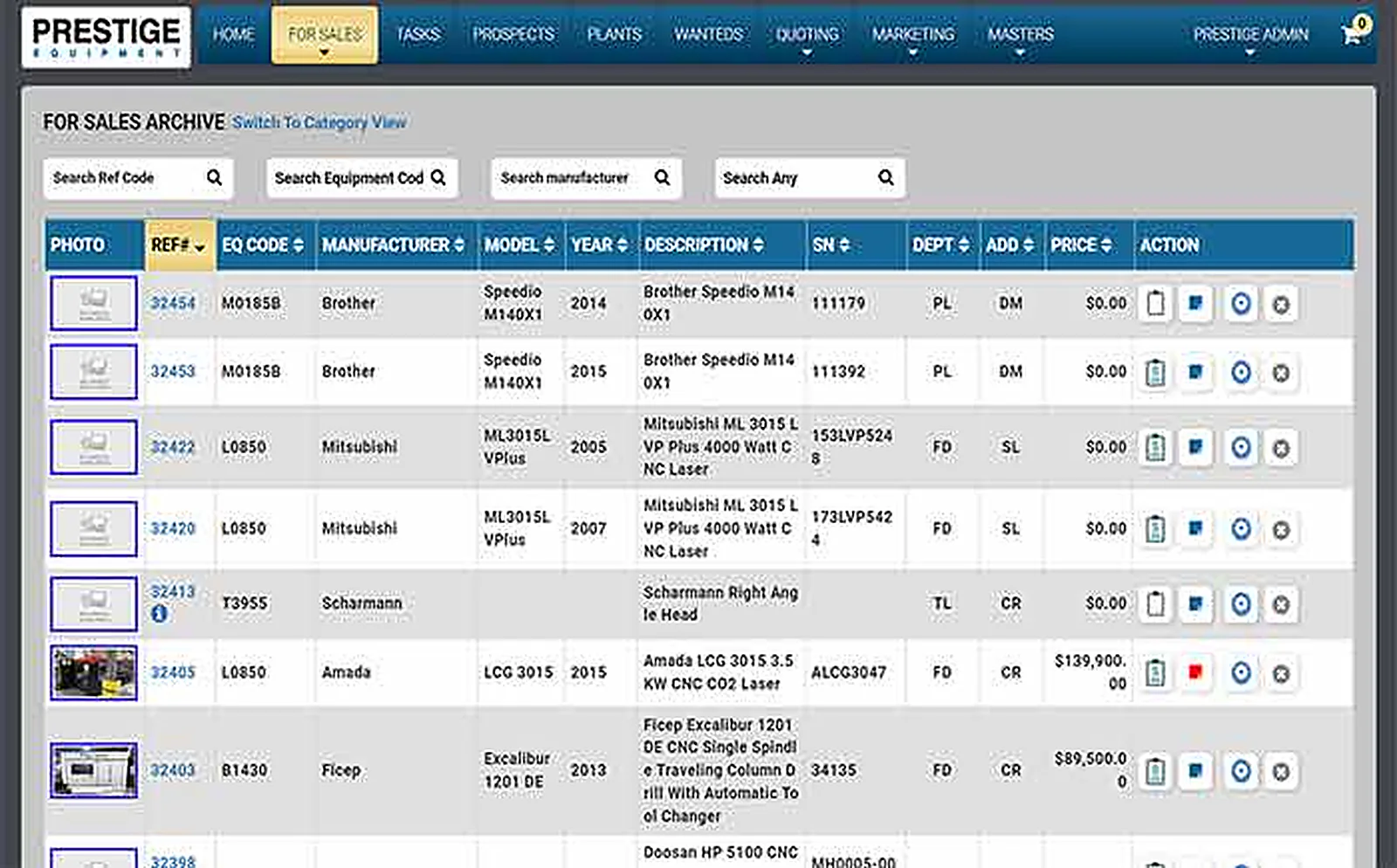Viewport: 1397px width, 868px height.
Task: Click circular target icon for ref 32422
Action: (1241, 447)
